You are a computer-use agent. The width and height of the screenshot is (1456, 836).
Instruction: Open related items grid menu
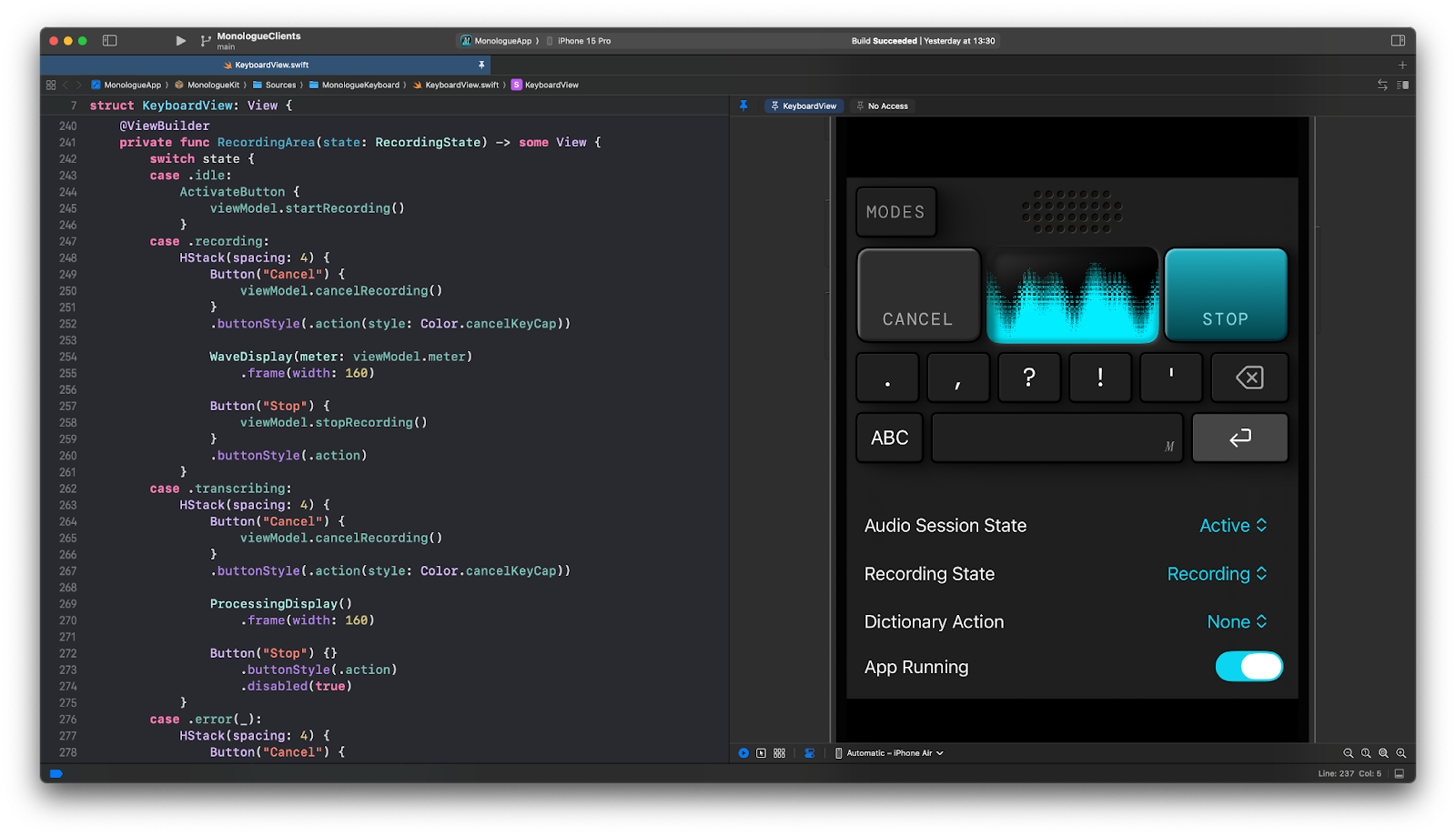pos(51,85)
